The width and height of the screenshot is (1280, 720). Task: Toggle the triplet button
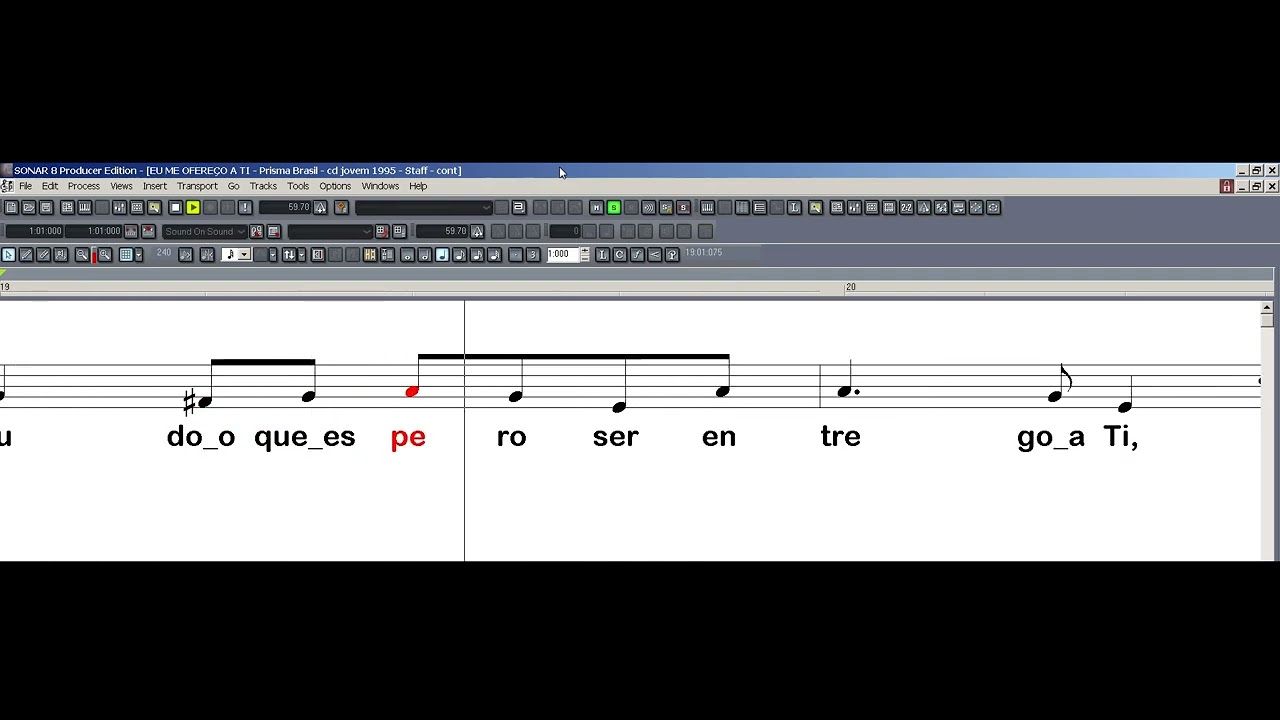[533, 255]
